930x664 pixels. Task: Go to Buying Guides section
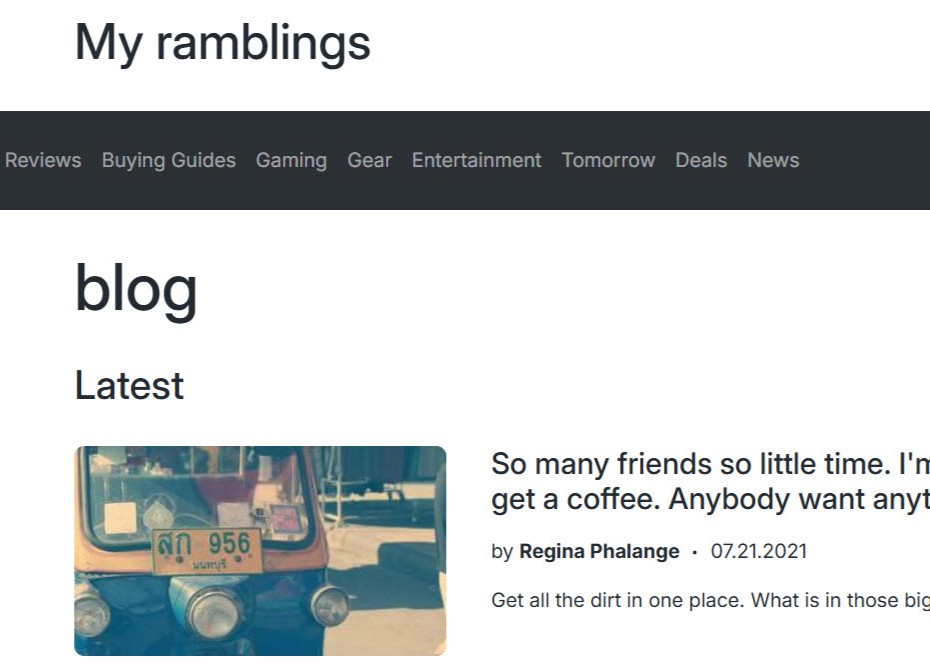coord(168,160)
